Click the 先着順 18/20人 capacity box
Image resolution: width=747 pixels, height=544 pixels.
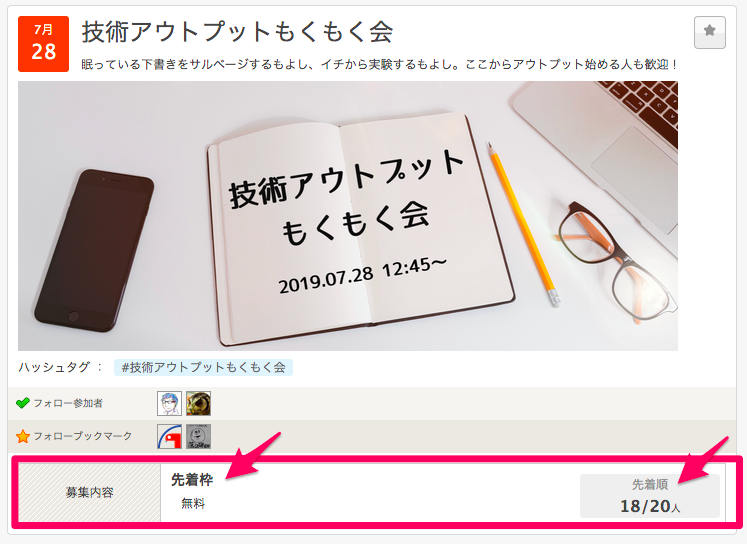point(650,496)
